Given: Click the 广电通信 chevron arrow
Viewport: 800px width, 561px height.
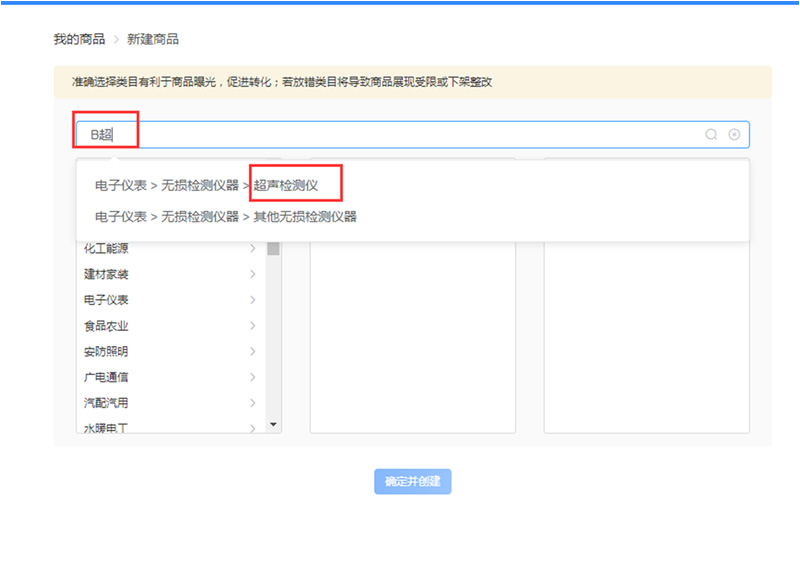Looking at the screenshot, I should pos(252,377).
